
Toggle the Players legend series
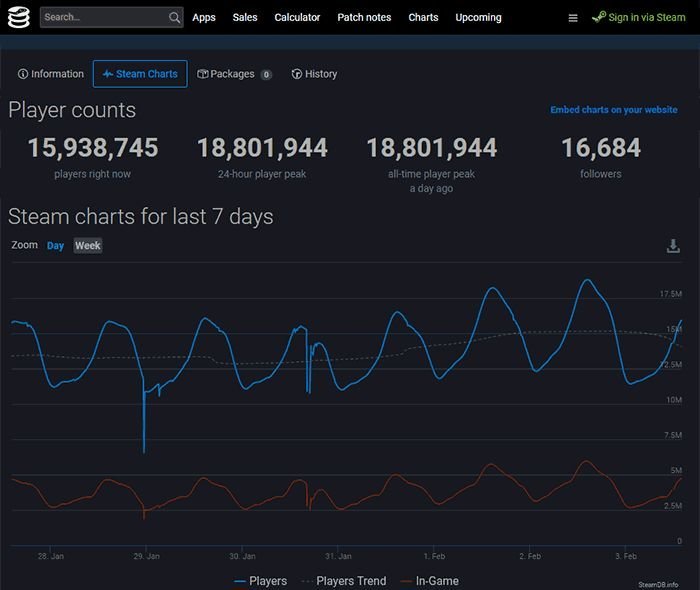pos(261,581)
